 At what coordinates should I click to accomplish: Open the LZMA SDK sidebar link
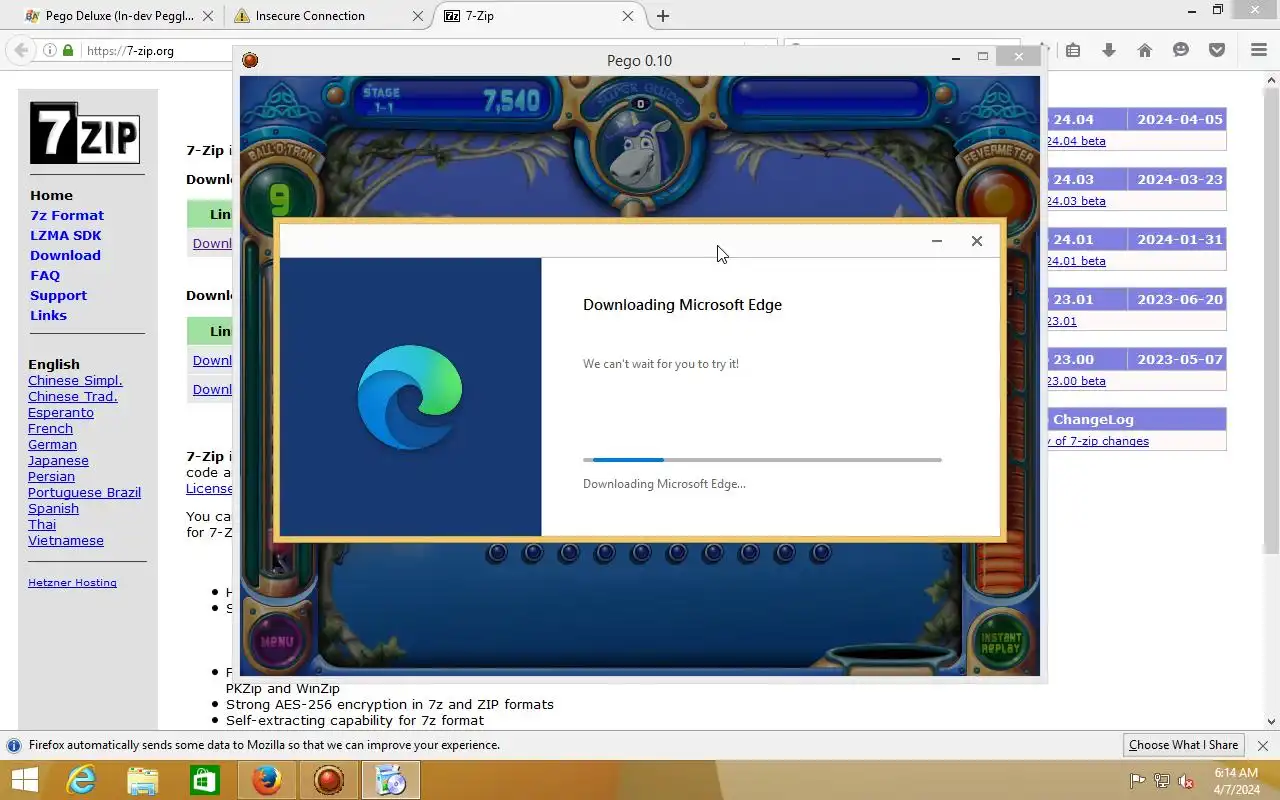click(x=66, y=235)
